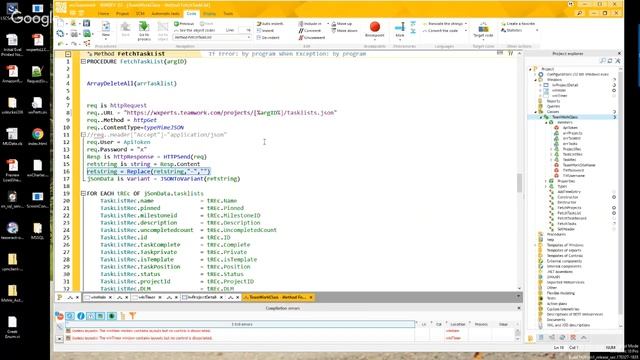Click the Target code icon
Viewport: 640px width, 360px height.
click(x=483, y=28)
